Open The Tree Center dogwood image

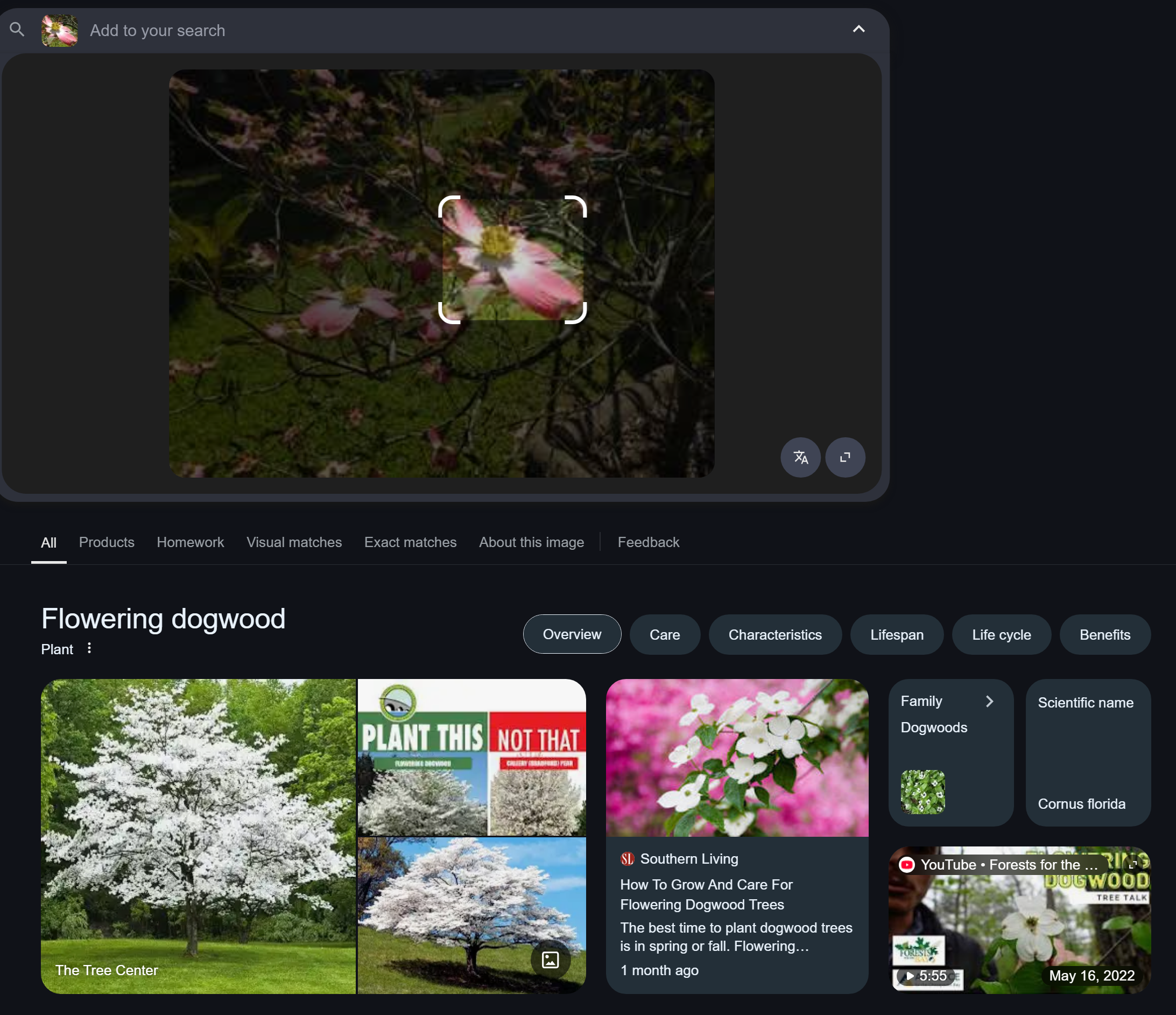(x=198, y=836)
